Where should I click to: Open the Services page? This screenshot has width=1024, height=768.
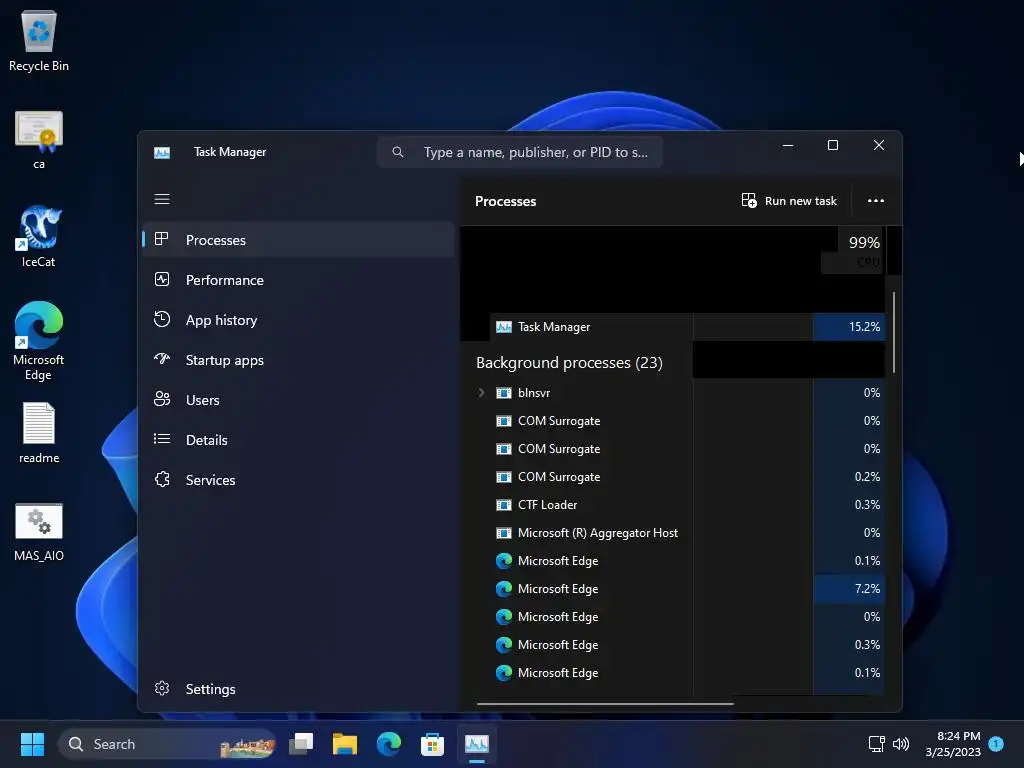click(x=298, y=480)
